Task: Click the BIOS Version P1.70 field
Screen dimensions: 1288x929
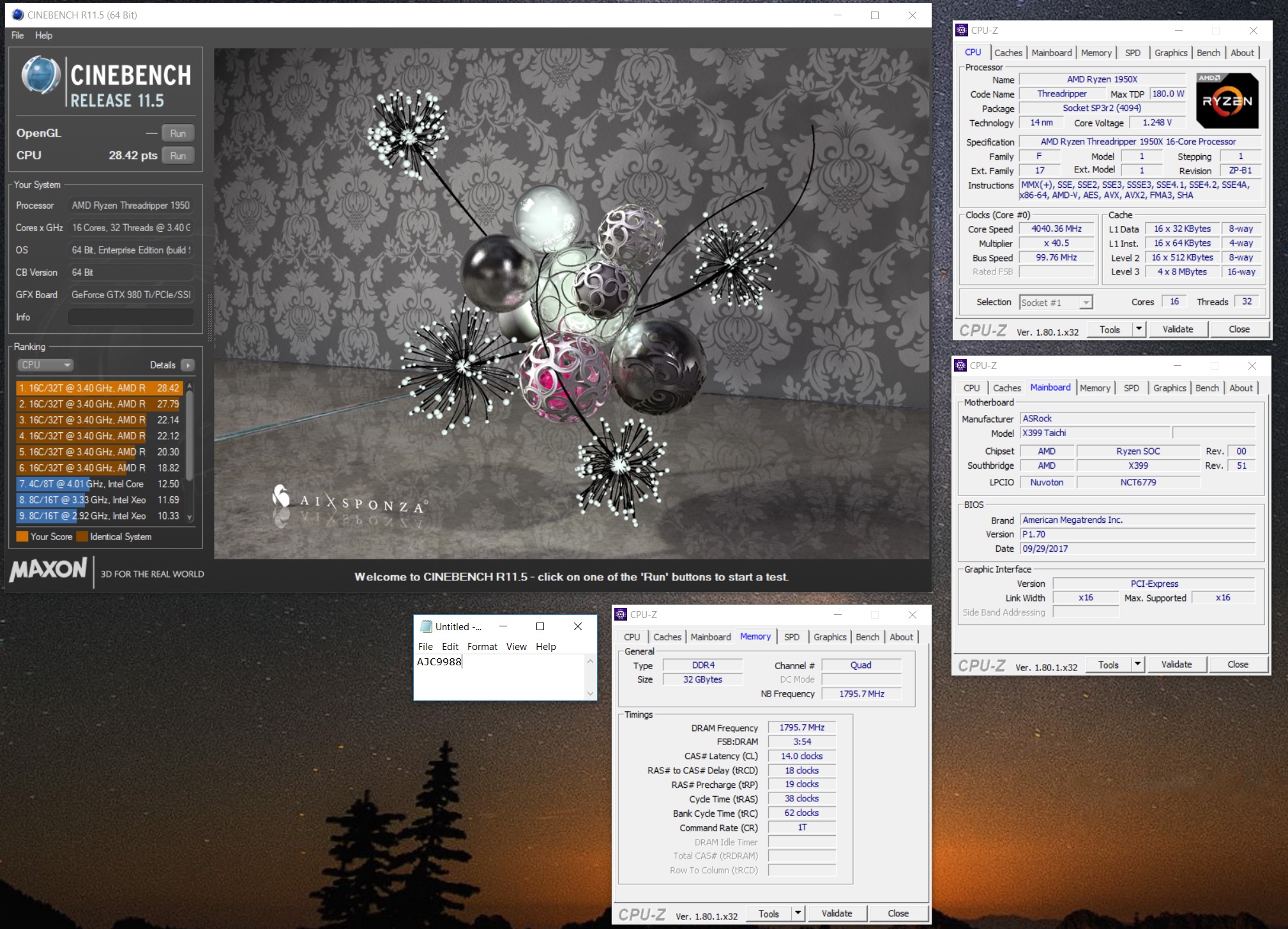Action: 1137,534
